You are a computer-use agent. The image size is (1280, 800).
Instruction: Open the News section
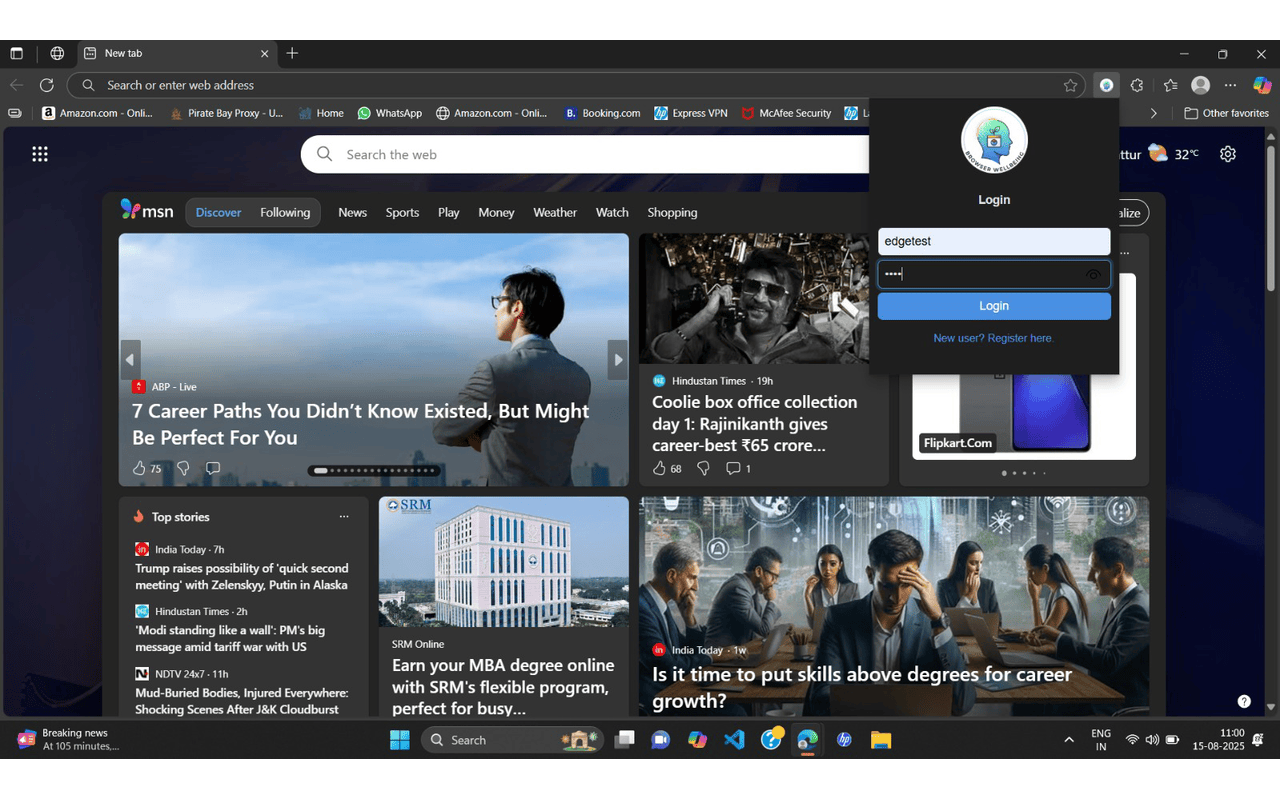tap(352, 212)
